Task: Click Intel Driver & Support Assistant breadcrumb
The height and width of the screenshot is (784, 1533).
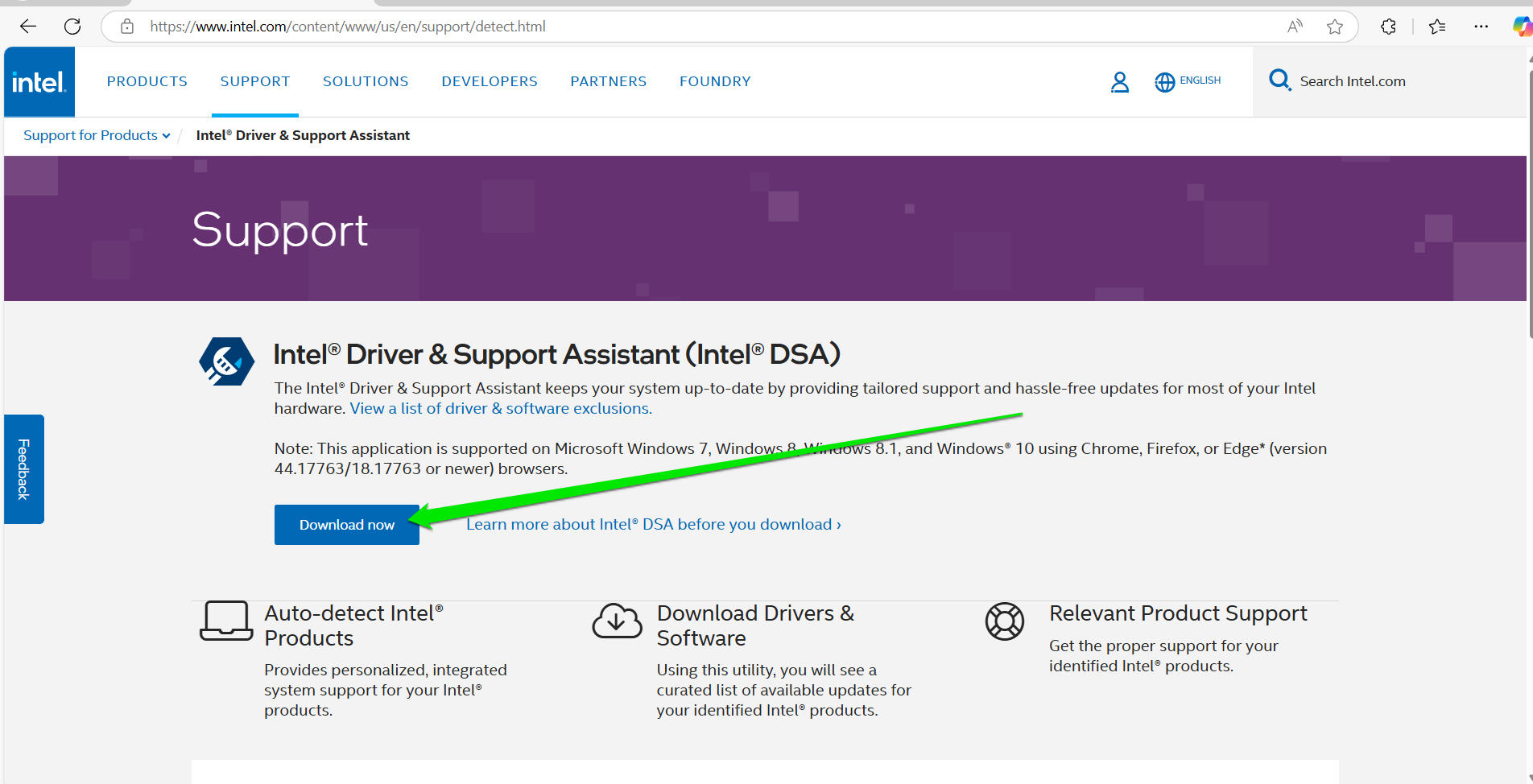Action: (303, 135)
